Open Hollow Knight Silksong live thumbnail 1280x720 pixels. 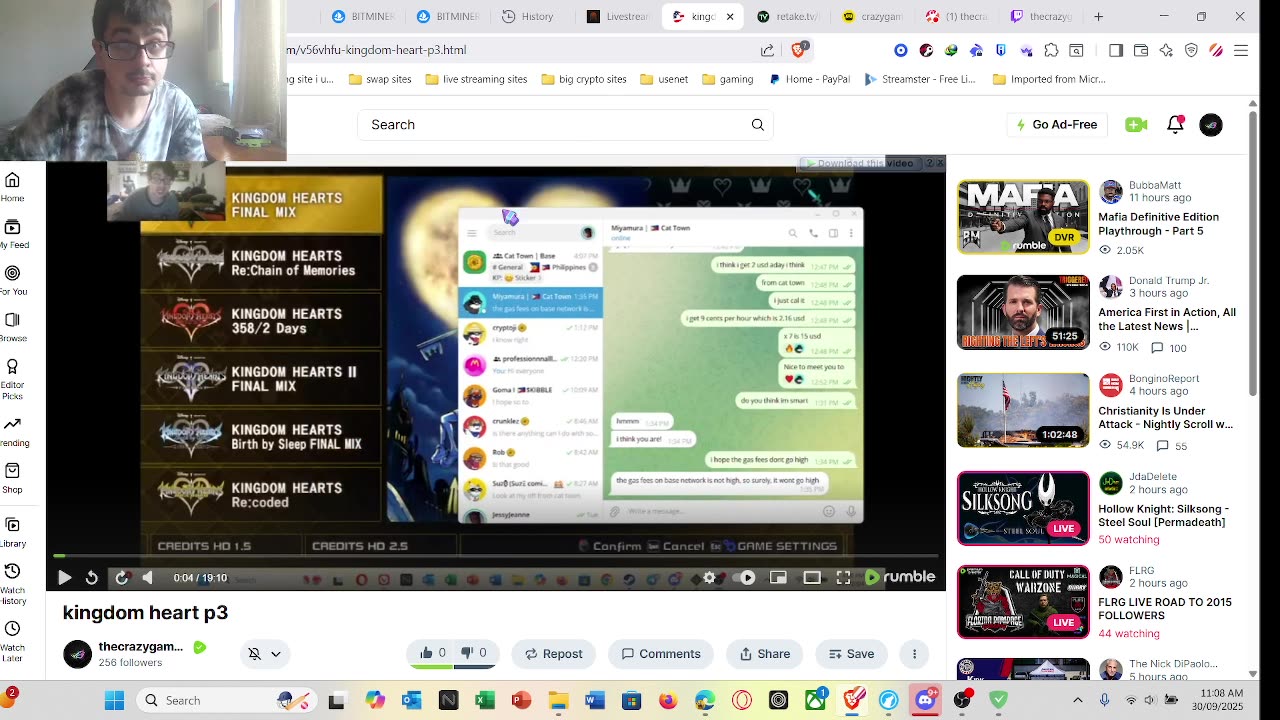(1023, 508)
